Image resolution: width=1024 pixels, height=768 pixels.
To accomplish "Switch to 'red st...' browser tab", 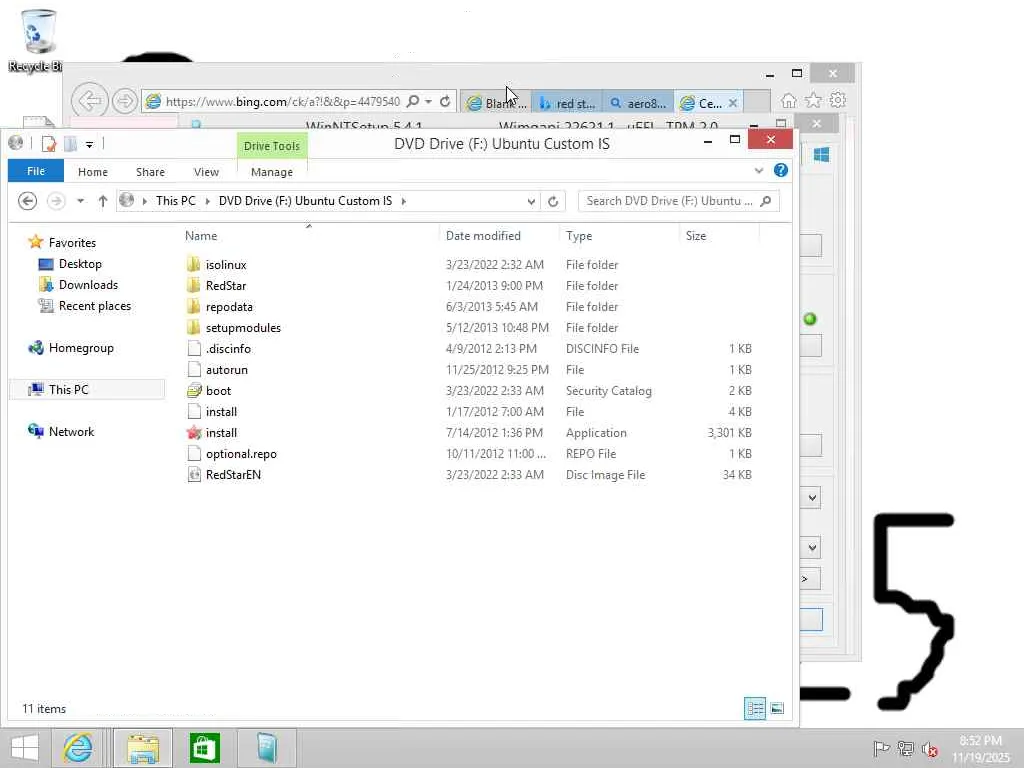I will (566, 103).
